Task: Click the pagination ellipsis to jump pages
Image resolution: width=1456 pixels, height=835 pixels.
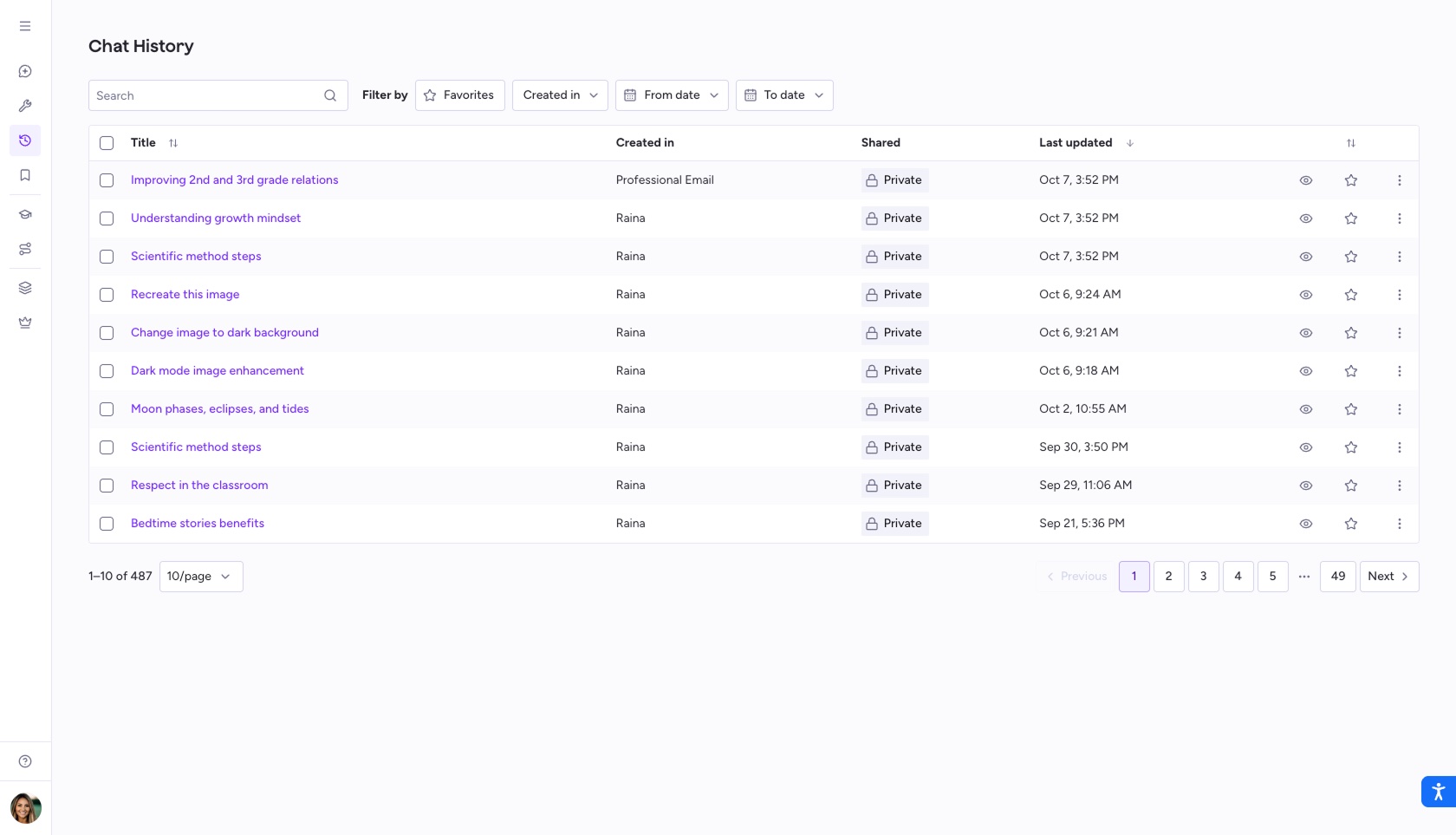Action: tap(1303, 577)
